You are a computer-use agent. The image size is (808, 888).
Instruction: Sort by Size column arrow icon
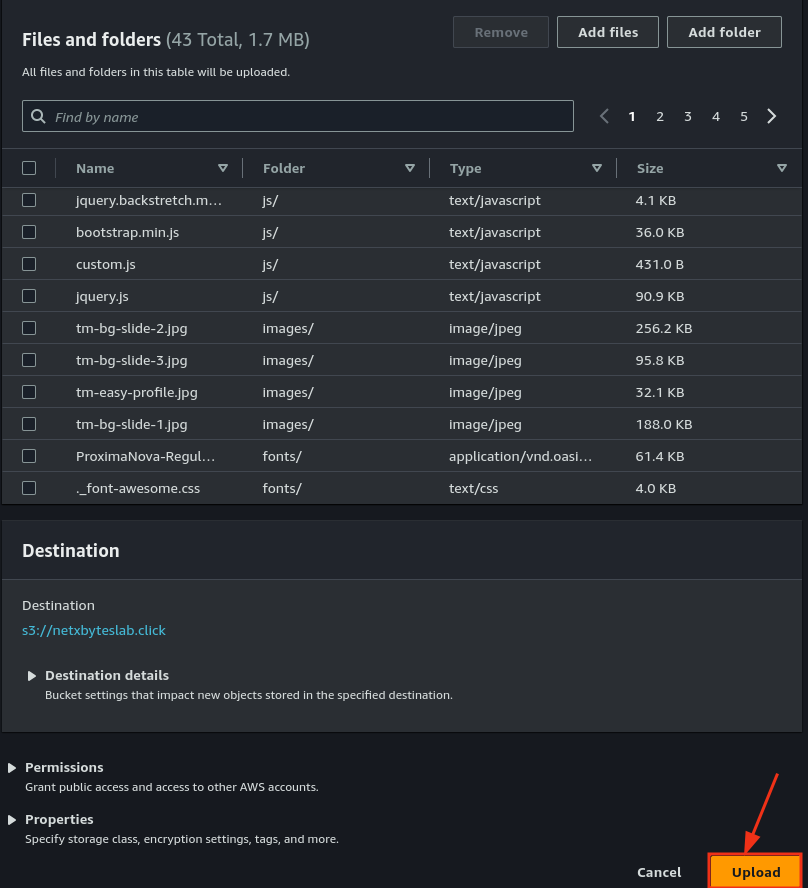[x=782, y=168]
